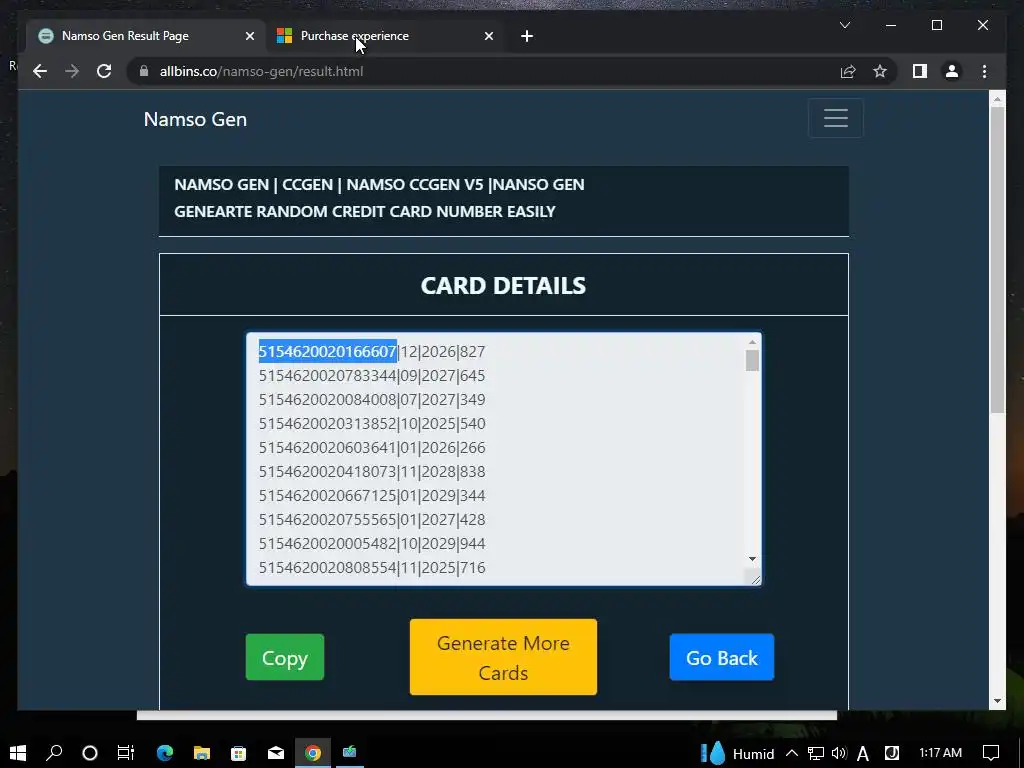Click the row ending in 10|2025|540
Image resolution: width=1024 pixels, height=768 pixels.
(372, 424)
